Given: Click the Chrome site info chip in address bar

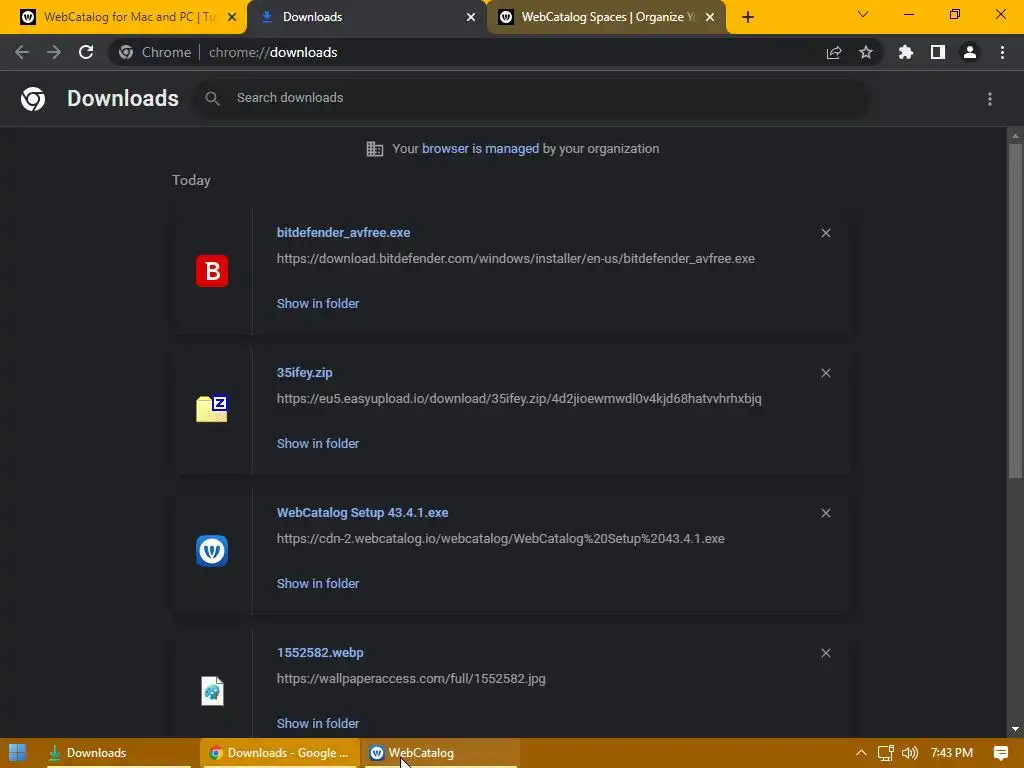Looking at the screenshot, I should [155, 52].
